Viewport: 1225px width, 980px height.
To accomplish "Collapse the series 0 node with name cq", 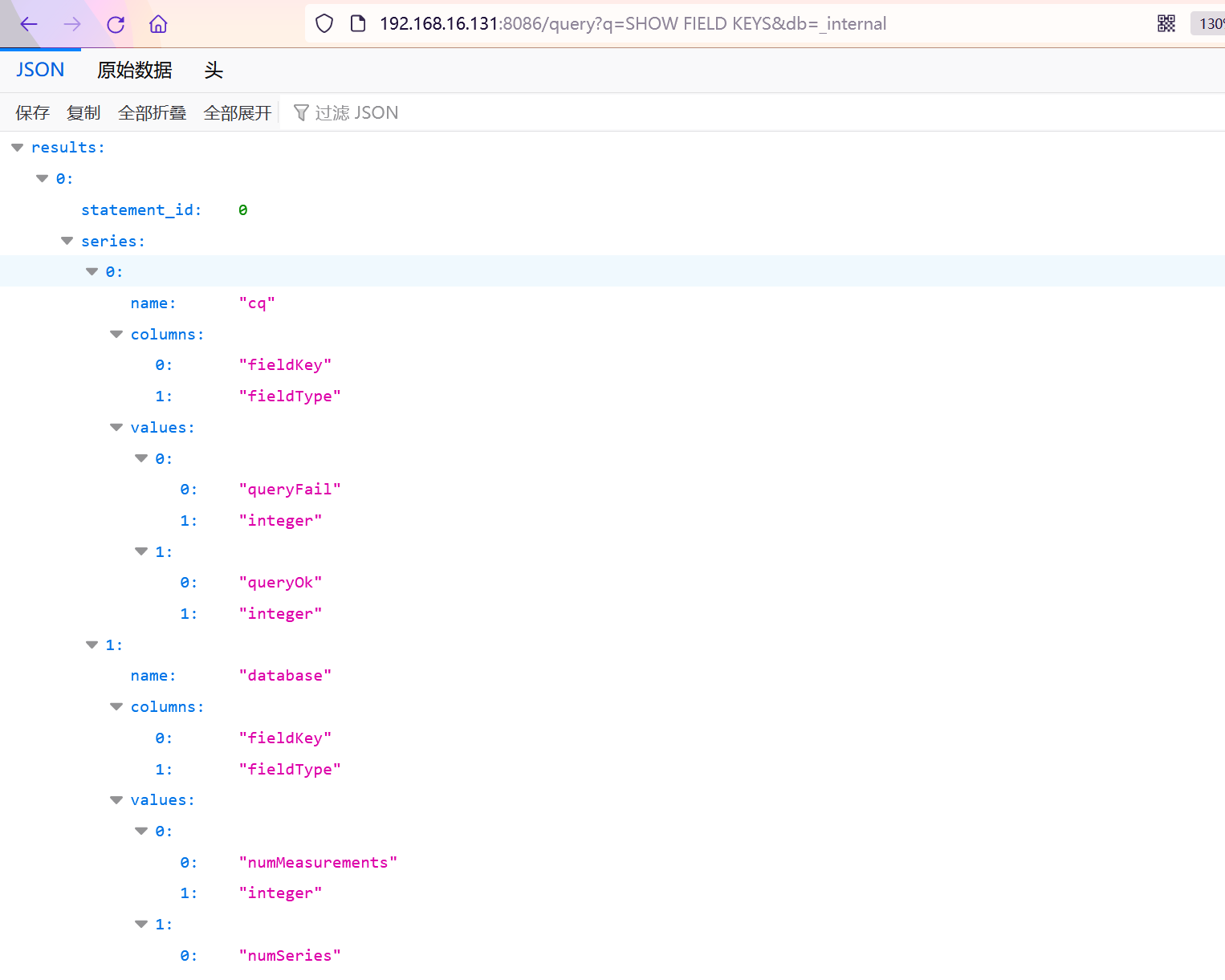I will [x=92, y=272].
